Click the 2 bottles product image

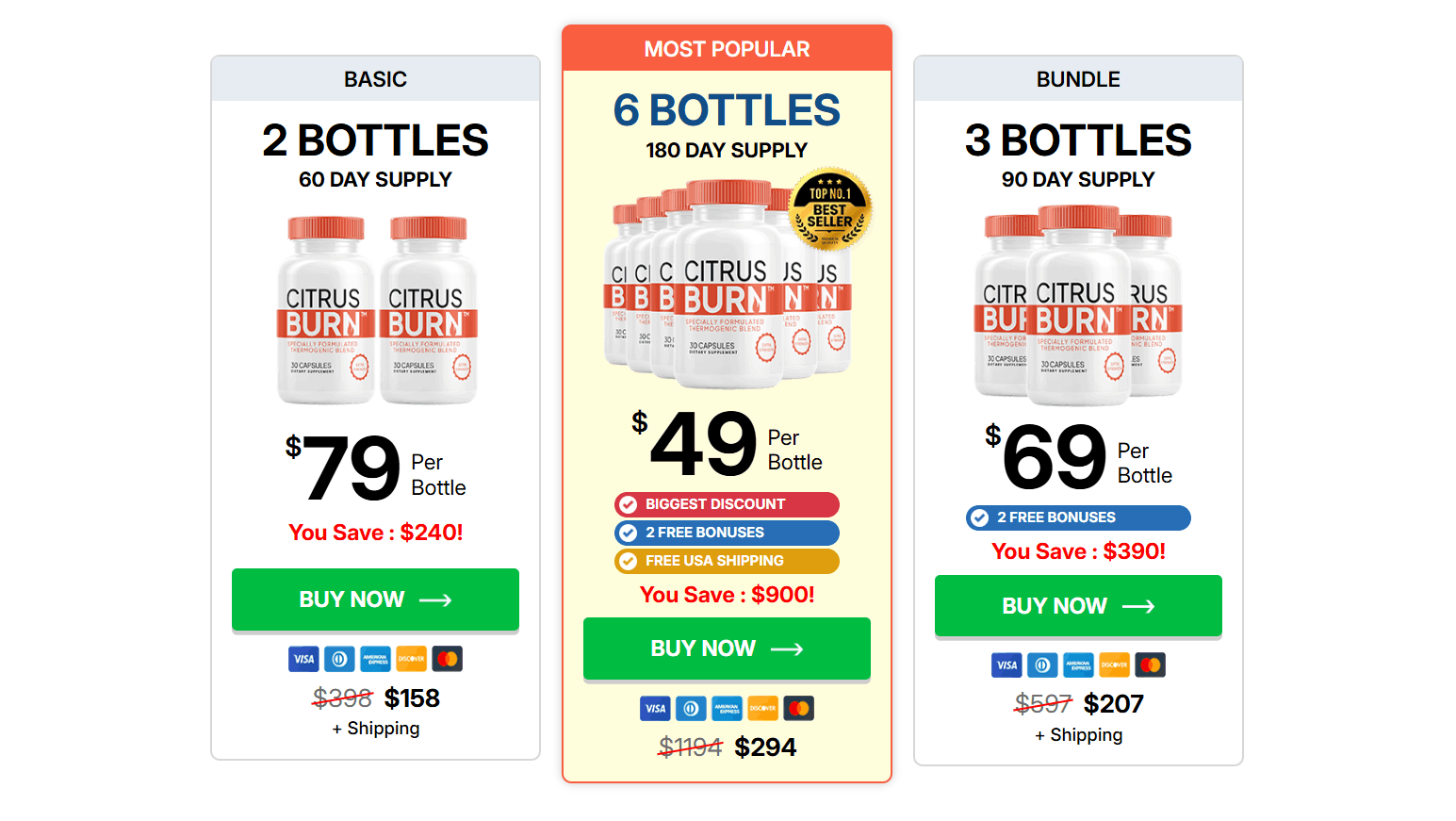(x=376, y=309)
